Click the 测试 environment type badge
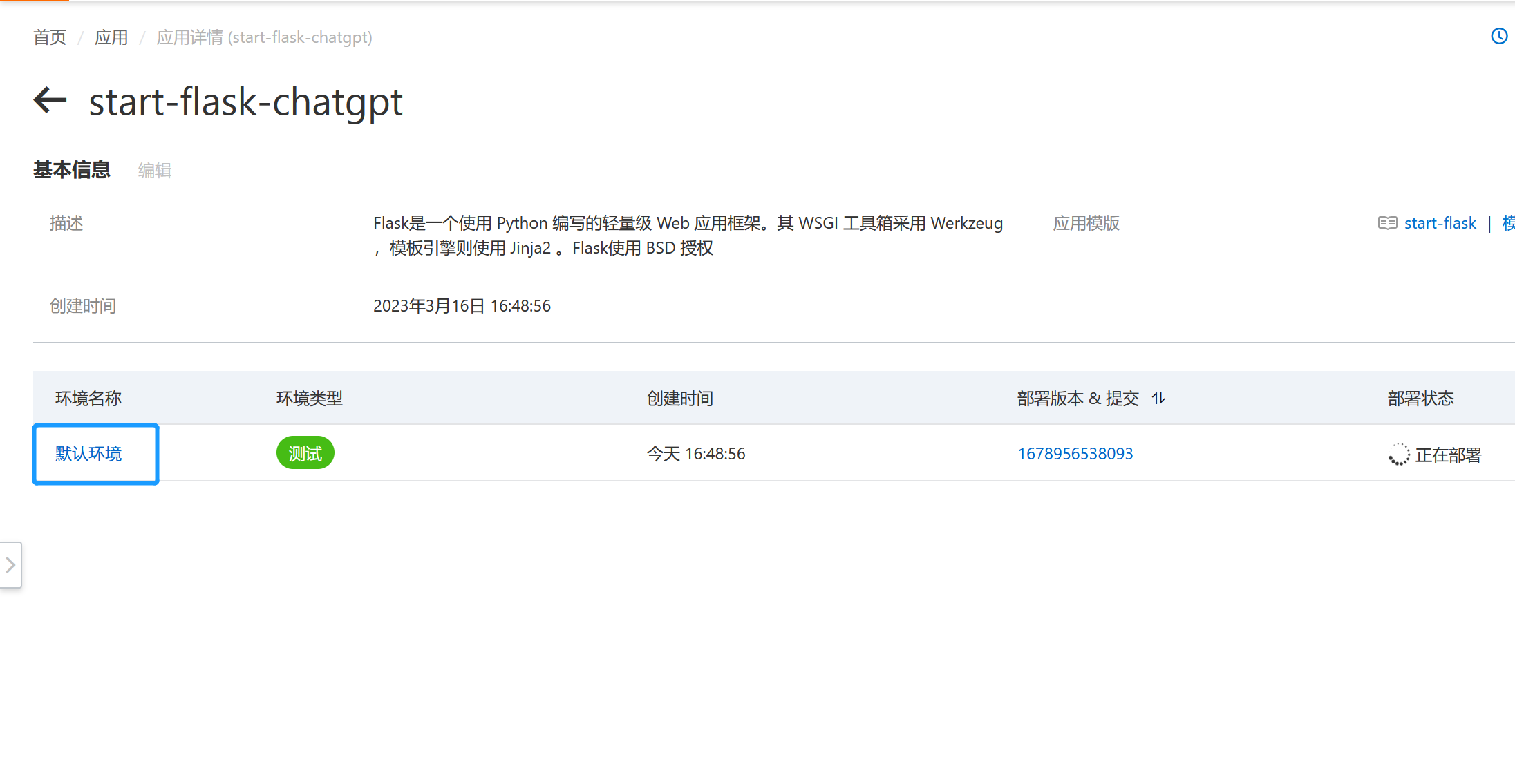Viewport: 1515px width, 784px height. point(305,452)
